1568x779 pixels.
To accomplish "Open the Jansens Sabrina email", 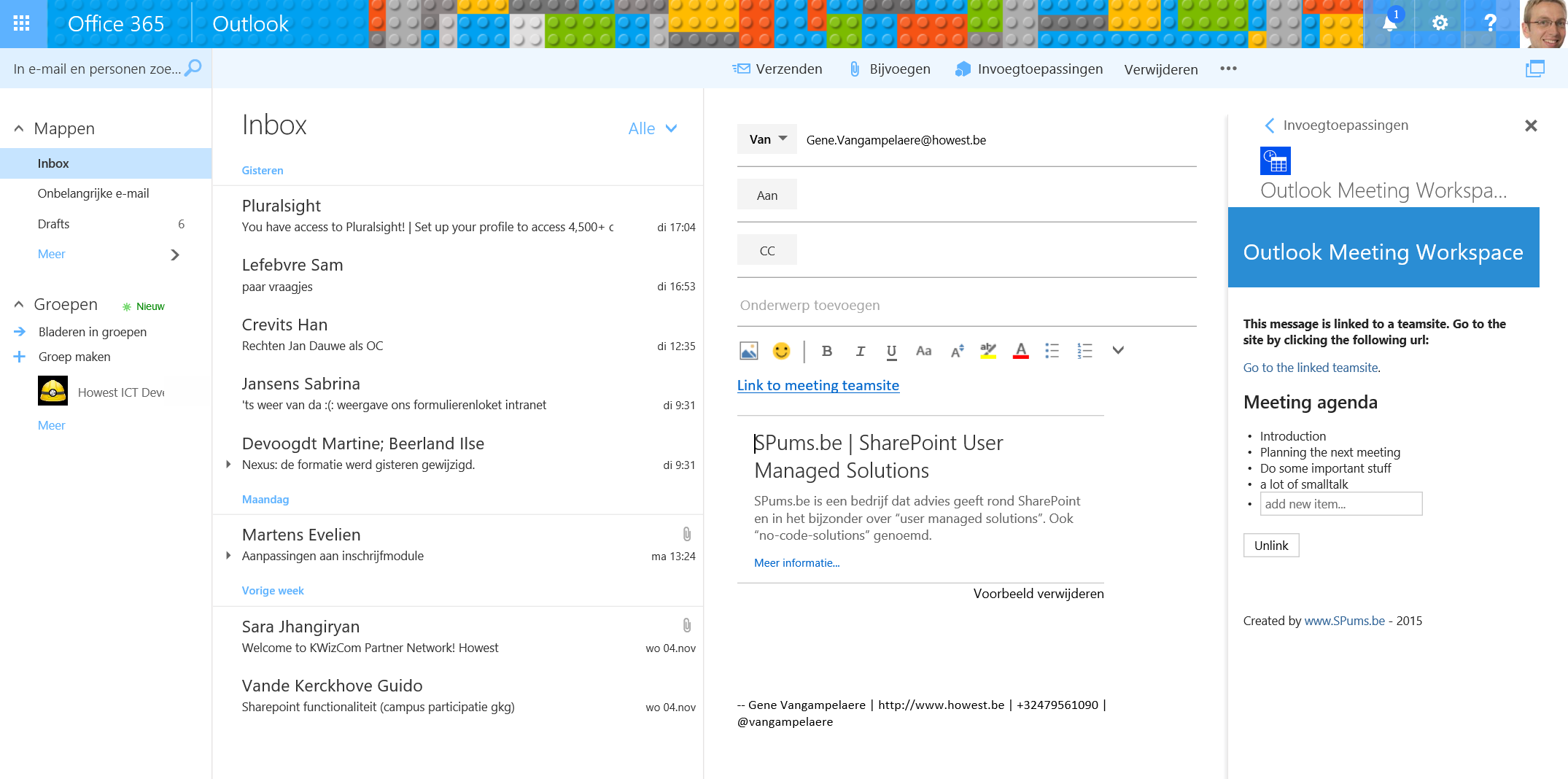I will [458, 394].
